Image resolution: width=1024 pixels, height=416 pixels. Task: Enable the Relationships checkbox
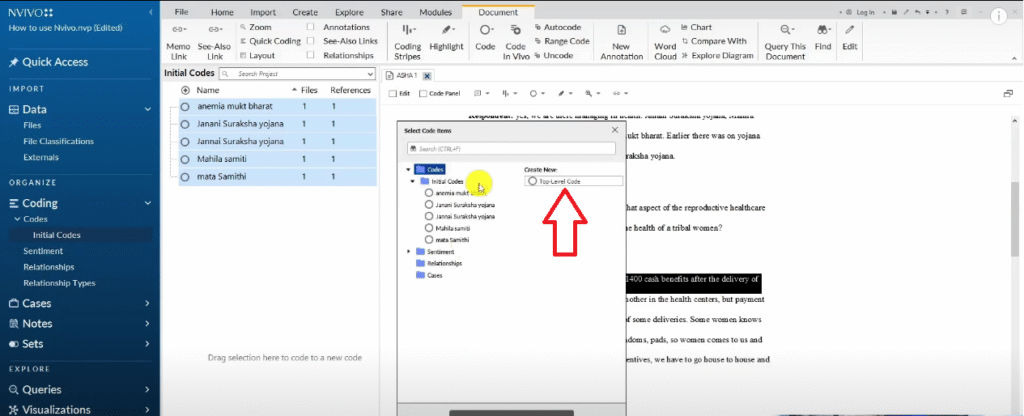[311, 56]
